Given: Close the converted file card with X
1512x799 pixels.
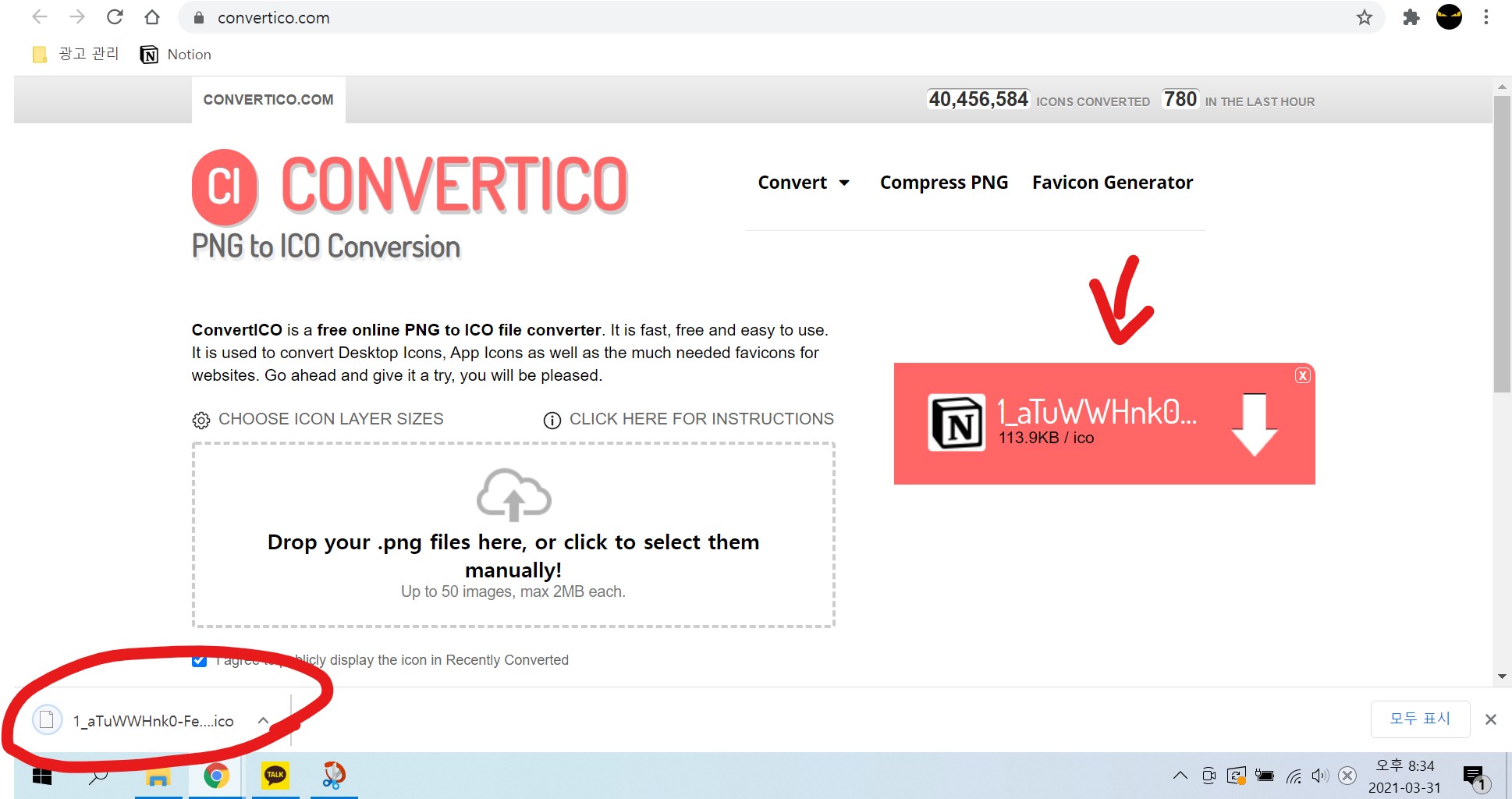Looking at the screenshot, I should 1302,375.
